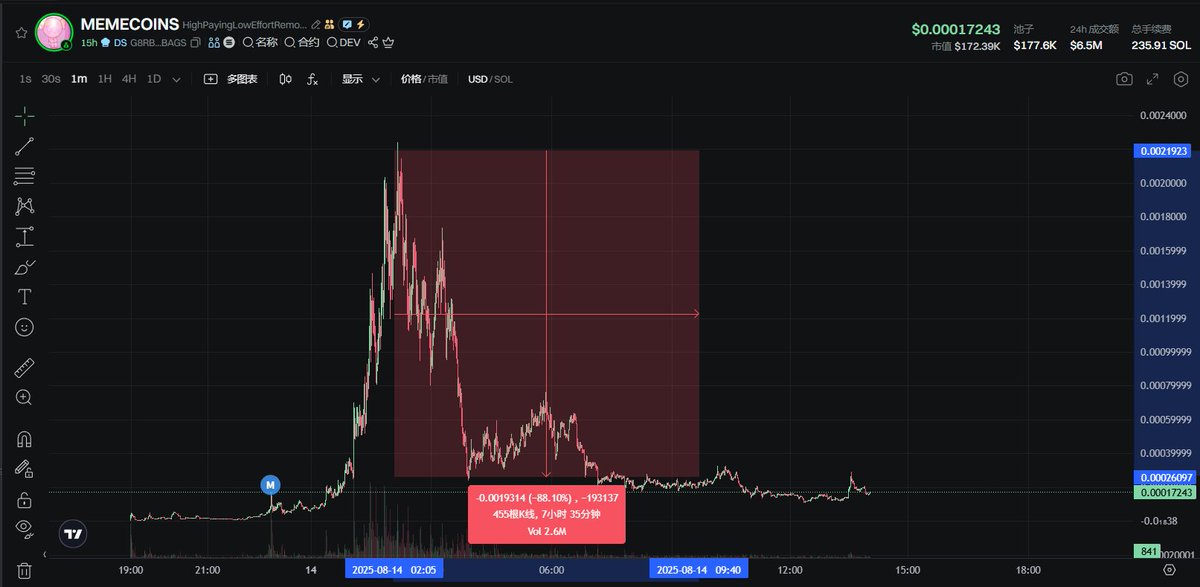This screenshot has width=1200, height=587.
Task: Click the 多图表 multi-chart button
Action: pyautogui.click(x=231, y=79)
